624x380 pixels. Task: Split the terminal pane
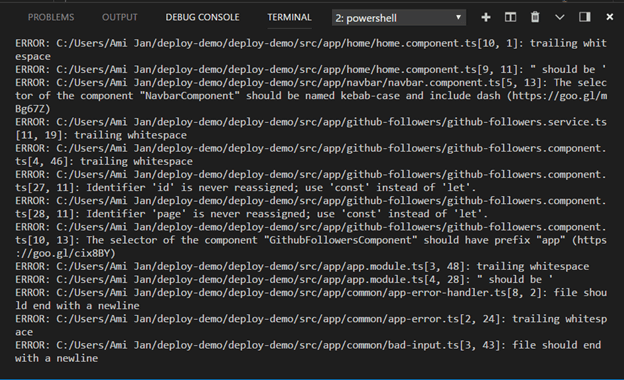pyautogui.click(x=510, y=17)
